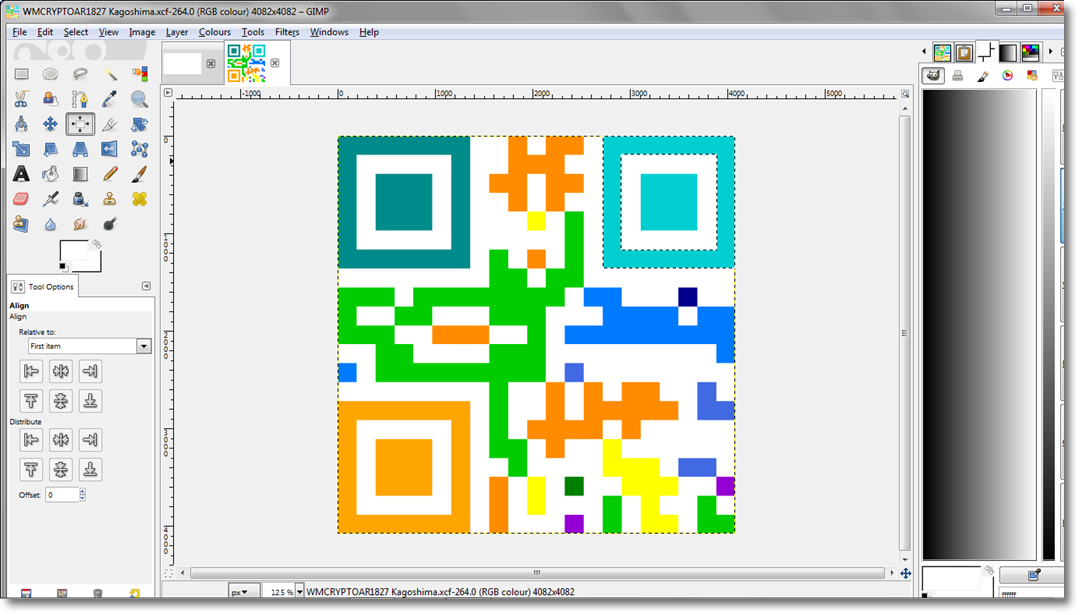Select the Zoom magnifier tool
This screenshot has height=615, width=1080.
point(139,99)
